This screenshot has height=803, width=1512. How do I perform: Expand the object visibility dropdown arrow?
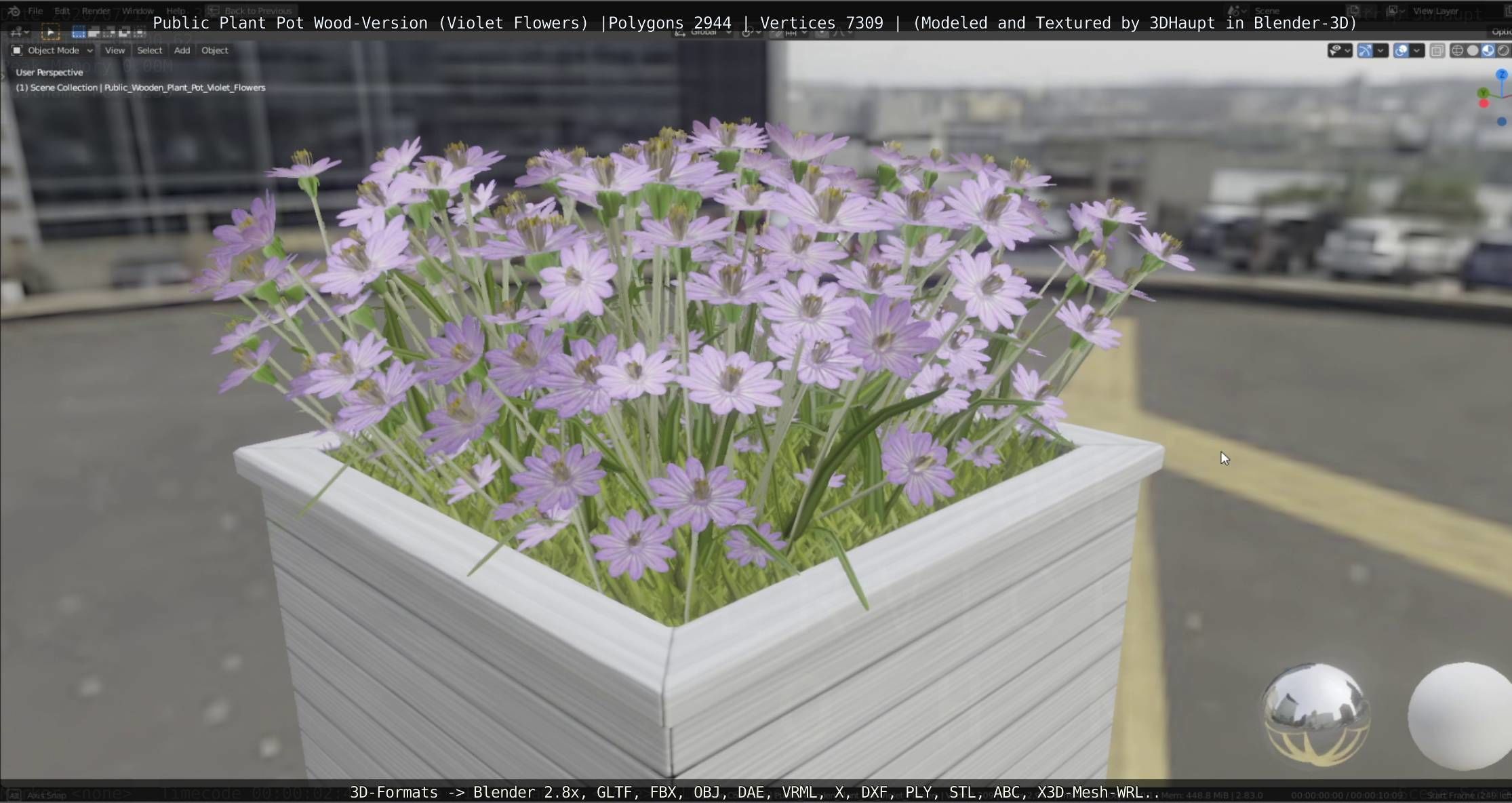pyautogui.click(x=1348, y=50)
